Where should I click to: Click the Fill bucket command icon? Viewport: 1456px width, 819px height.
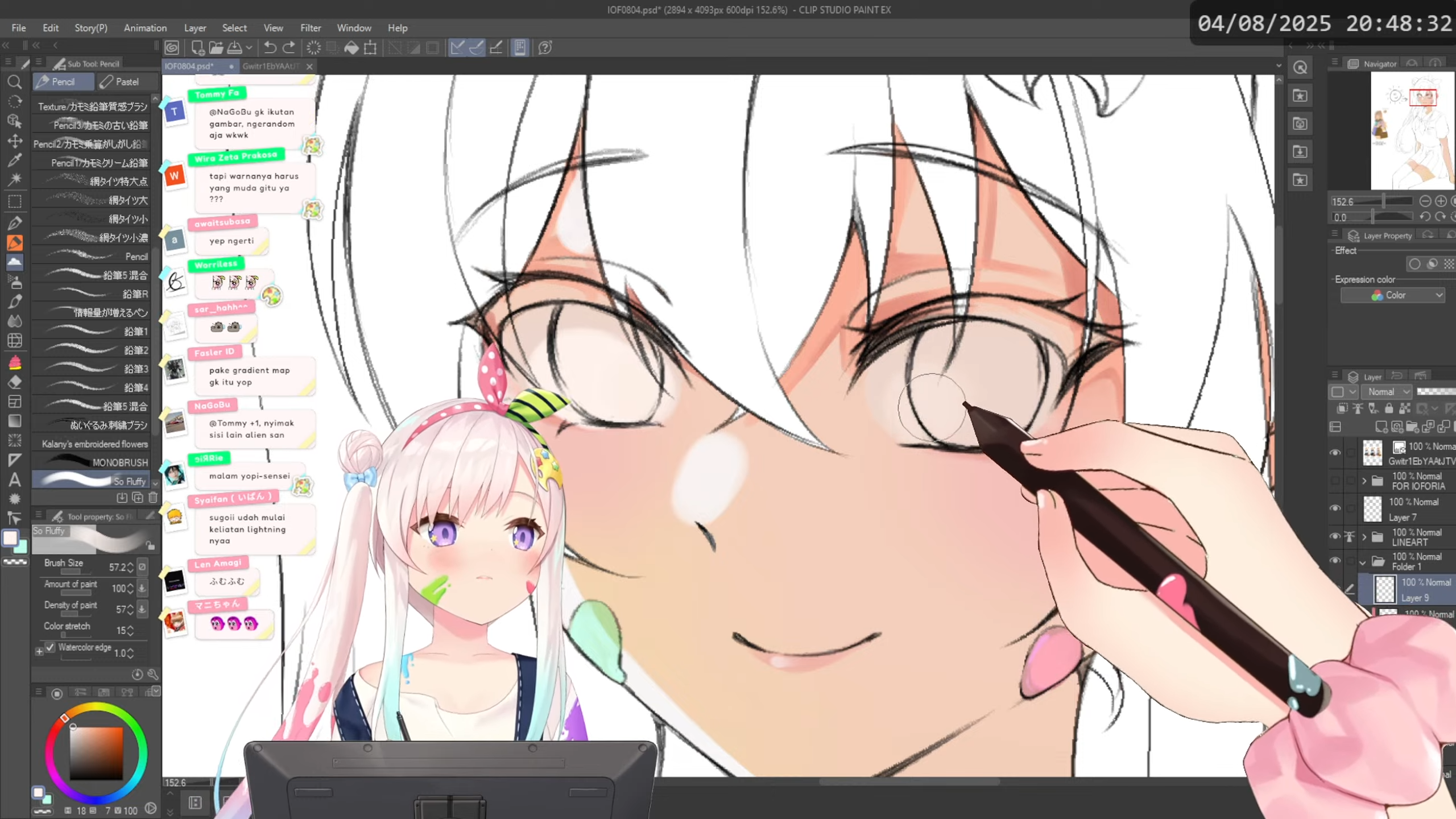tap(351, 48)
